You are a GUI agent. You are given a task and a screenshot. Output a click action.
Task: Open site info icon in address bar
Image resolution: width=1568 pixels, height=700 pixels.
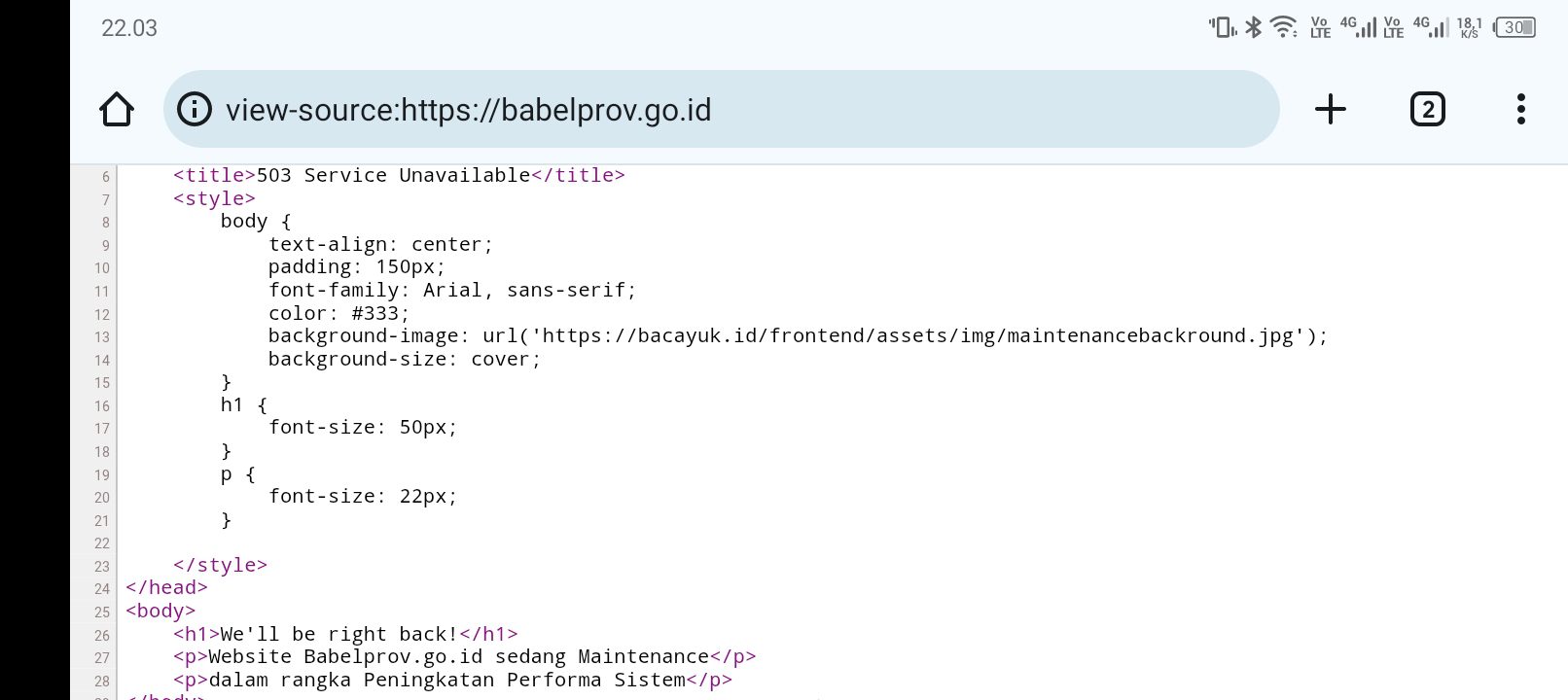pyautogui.click(x=195, y=109)
